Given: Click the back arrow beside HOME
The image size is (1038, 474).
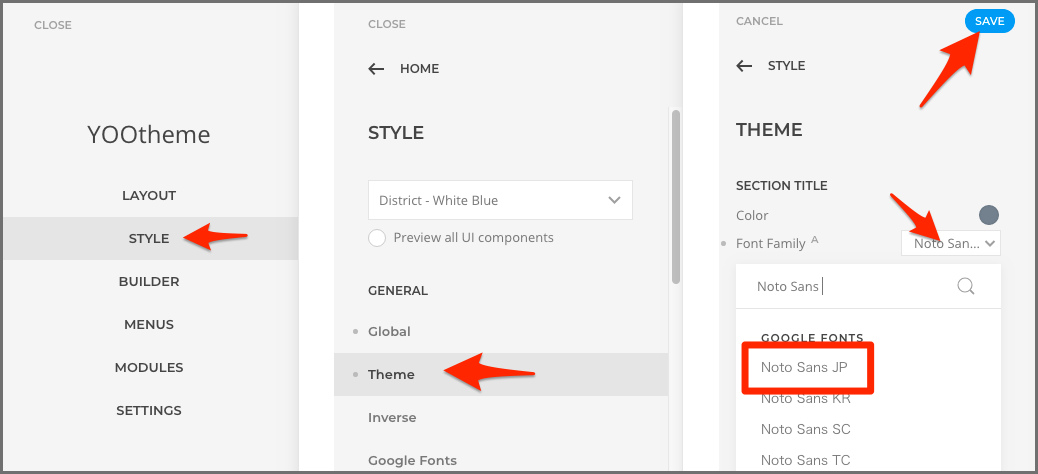Looking at the screenshot, I should click(x=376, y=69).
